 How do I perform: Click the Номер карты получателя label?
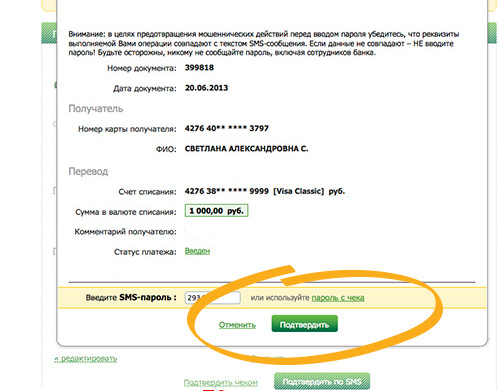coord(127,129)
